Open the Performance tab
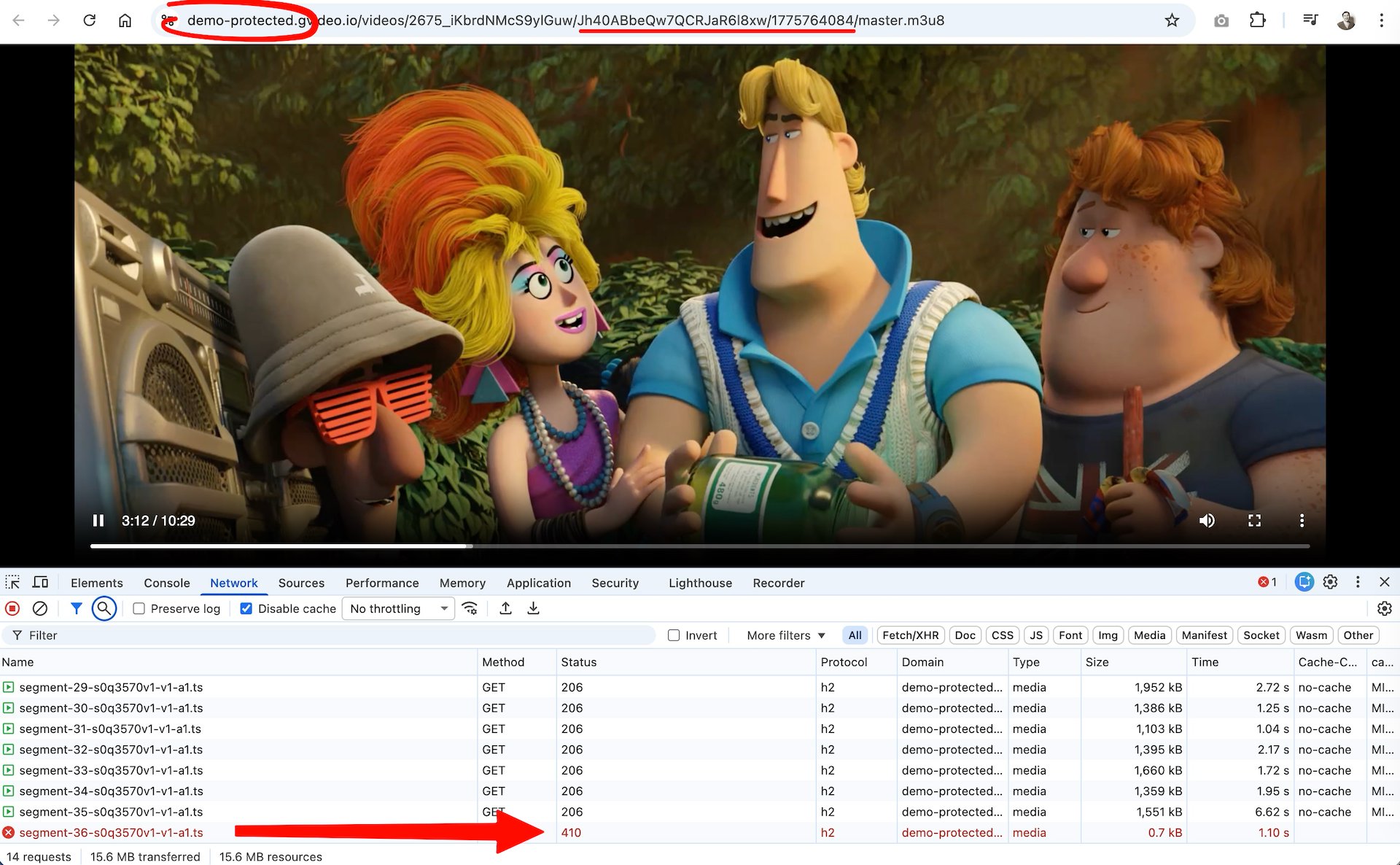This screenshot has width=1400, height=865. [x=382, y=583]
